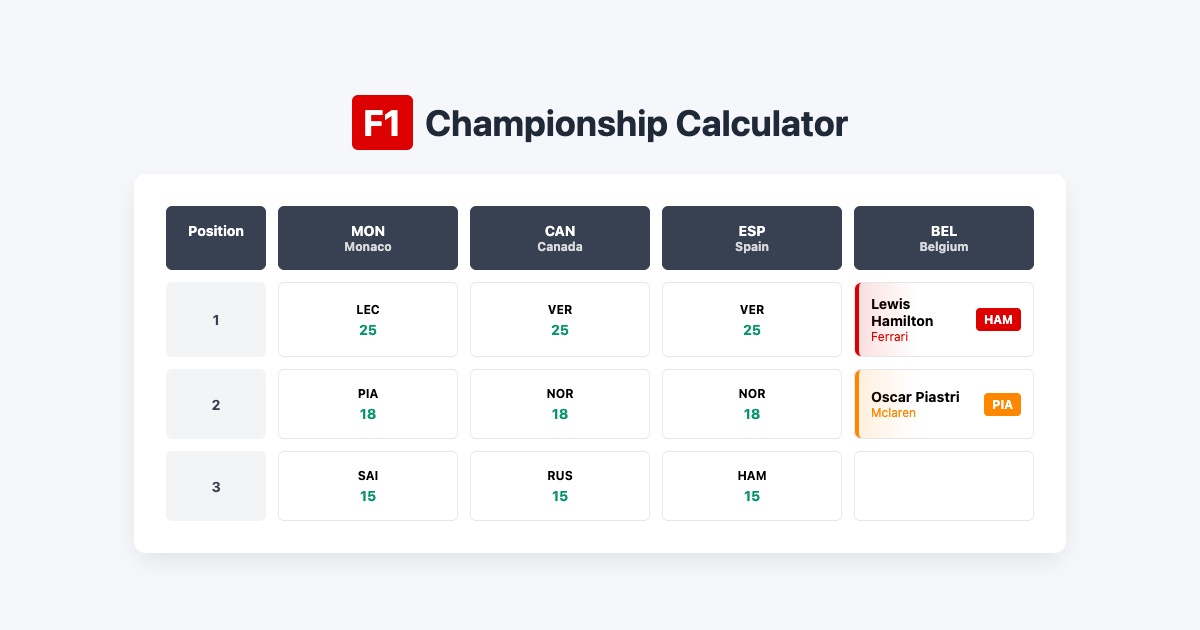The width and height of the screenshot is (1200, 630).
Task: Click the F1 logo icon
Action: 382,122
